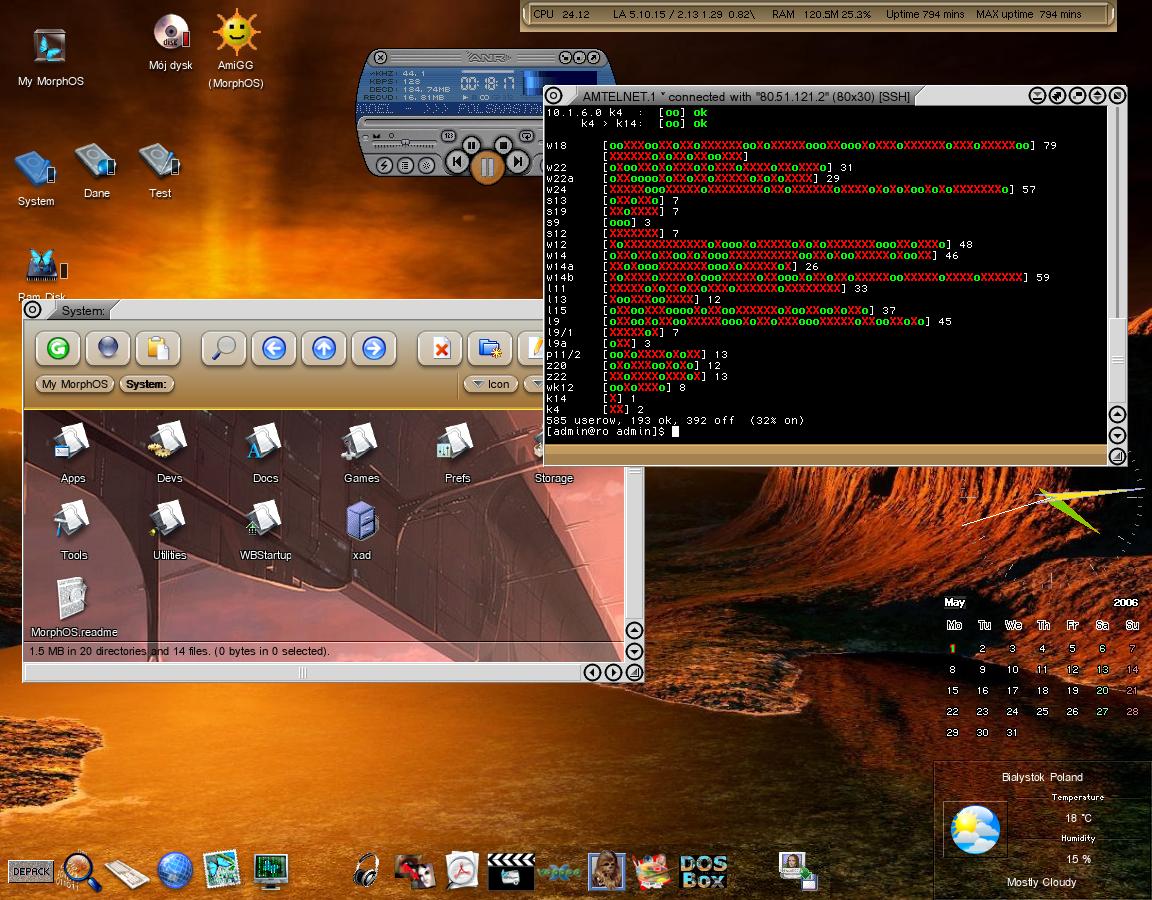Click System window scroll up arrow
The image size is (1152, 900).
tap(634, 630)
